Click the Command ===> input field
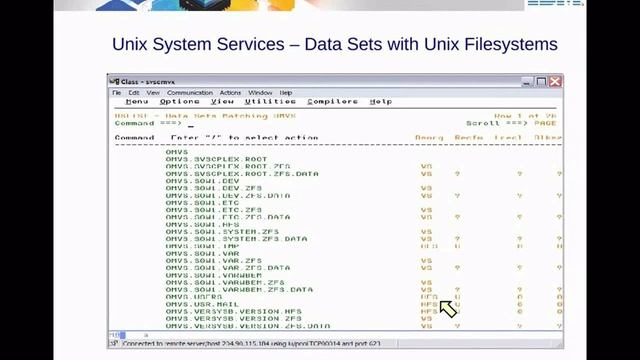 coord(318,123)
